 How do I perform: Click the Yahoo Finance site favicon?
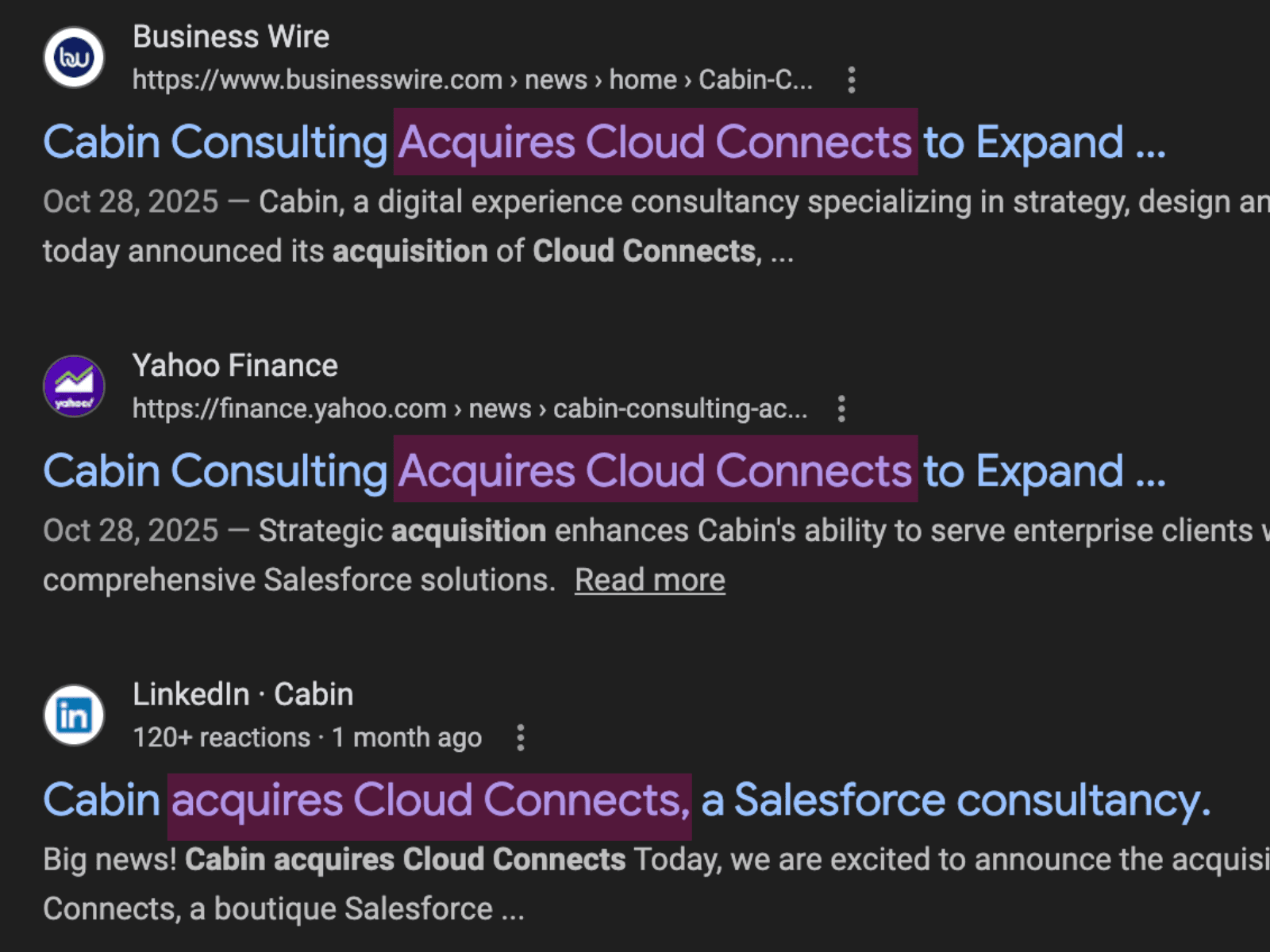click(x=74, y=386)
